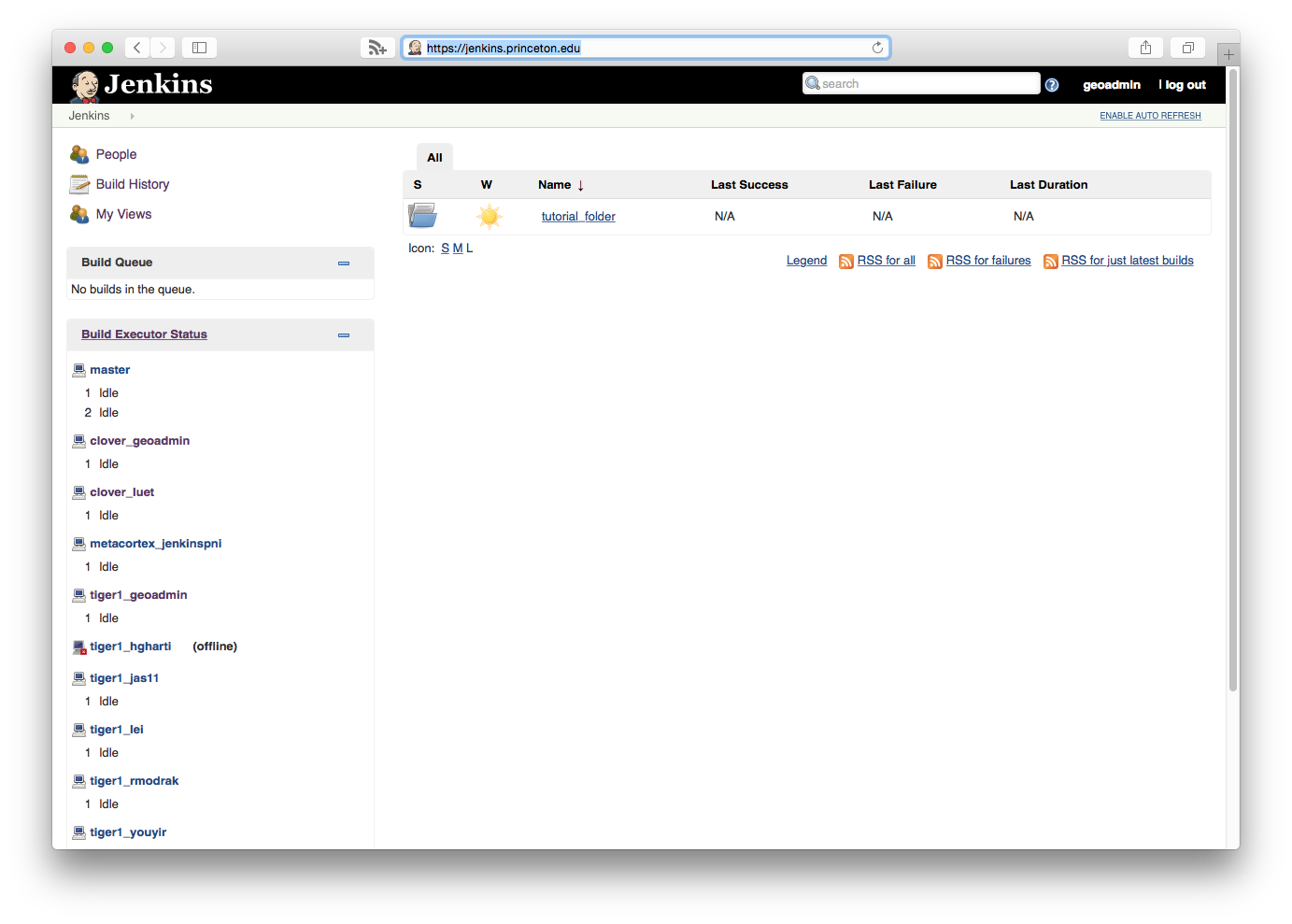Click the '(offline)' status text
Image resolution: width=1292 pixels, height=924 pixels.
coord(215,647)
